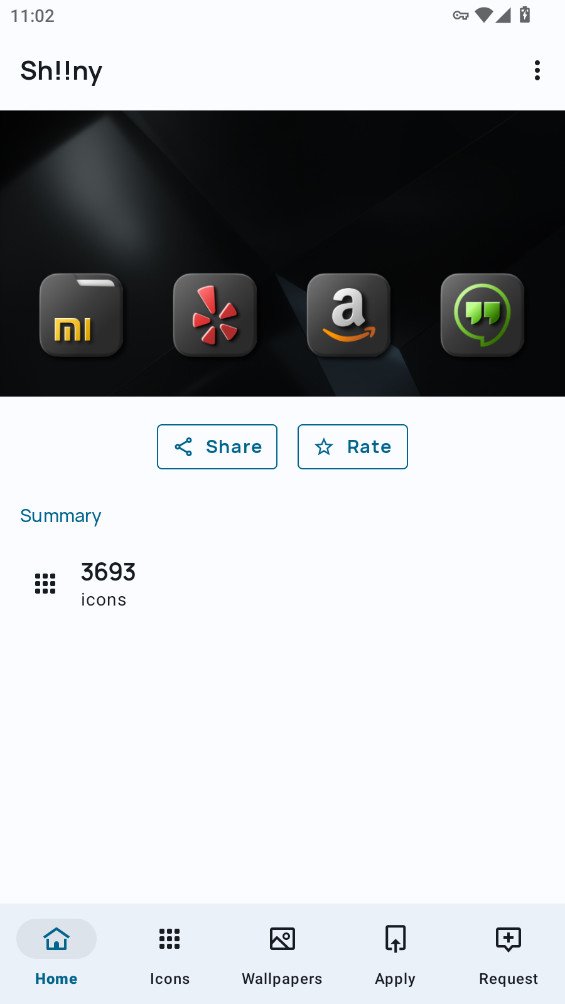
Task: Switch to the Home tab
Action: (x=56, y=953)
